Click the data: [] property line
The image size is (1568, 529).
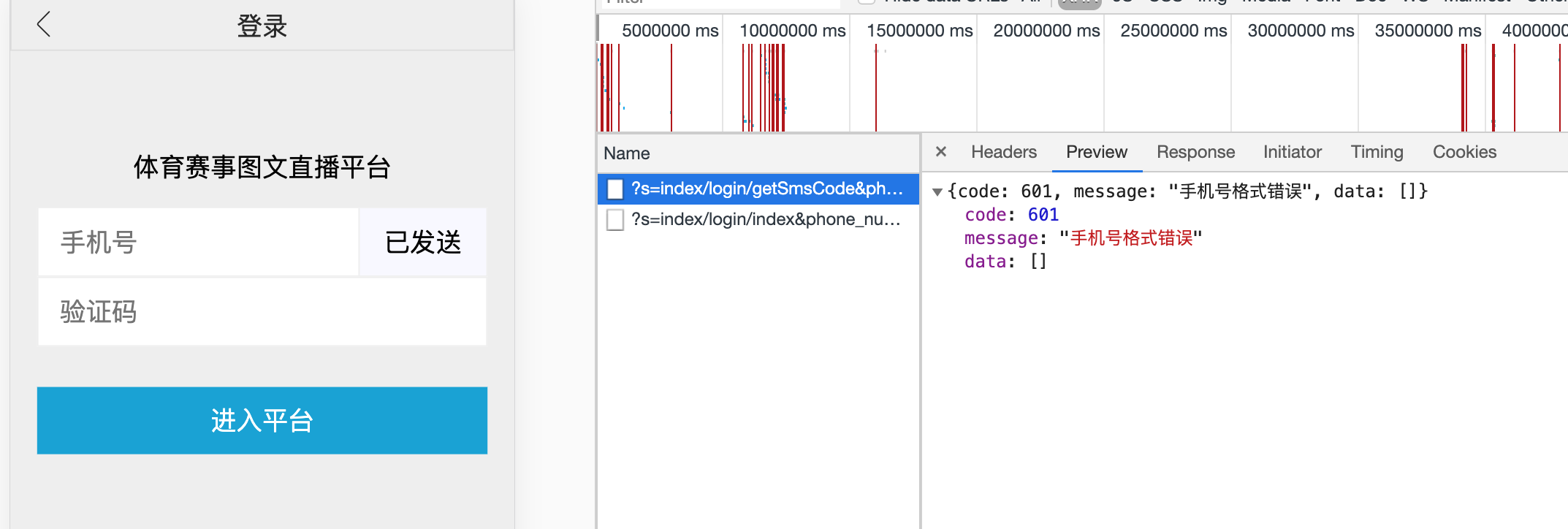tap(1005, 262)
